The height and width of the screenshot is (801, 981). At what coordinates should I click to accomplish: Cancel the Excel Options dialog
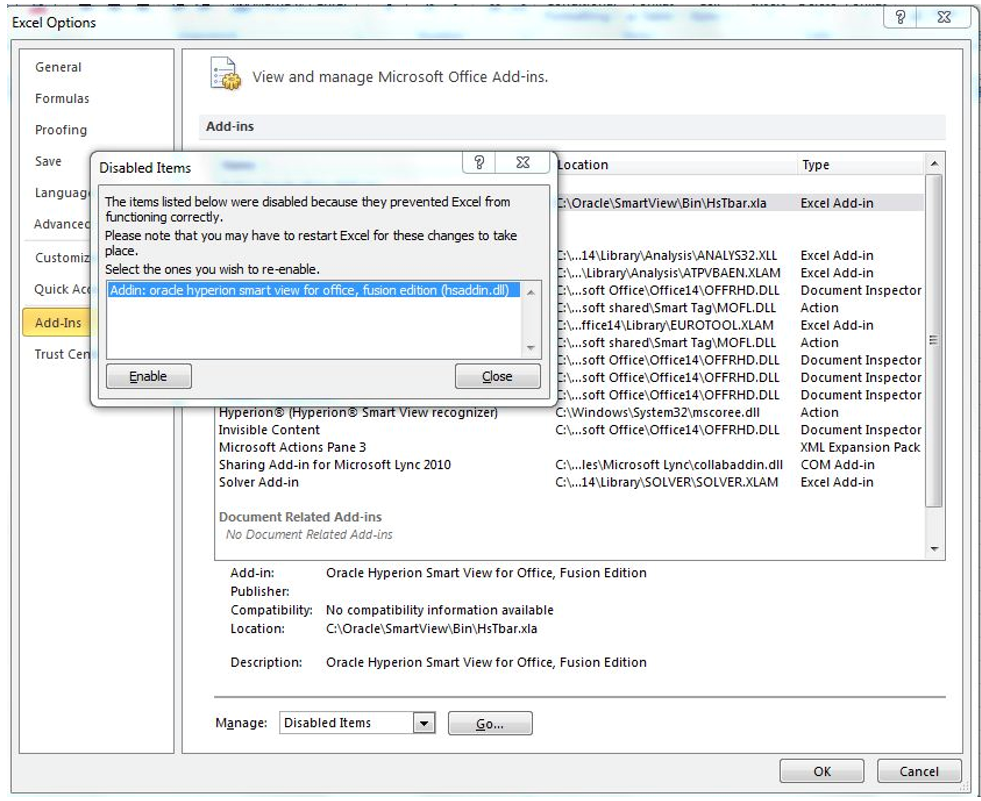(918, 771)
